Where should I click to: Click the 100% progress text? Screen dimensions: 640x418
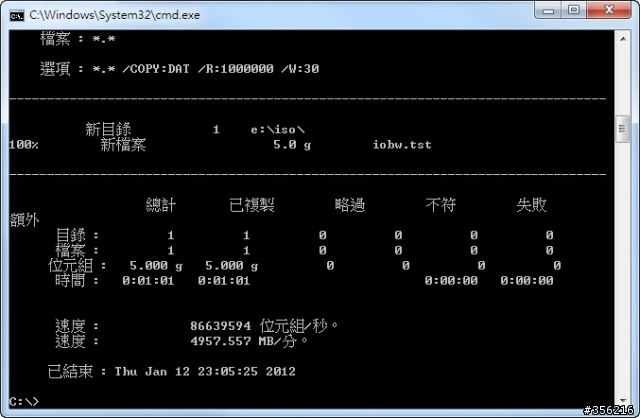point(24,145)
